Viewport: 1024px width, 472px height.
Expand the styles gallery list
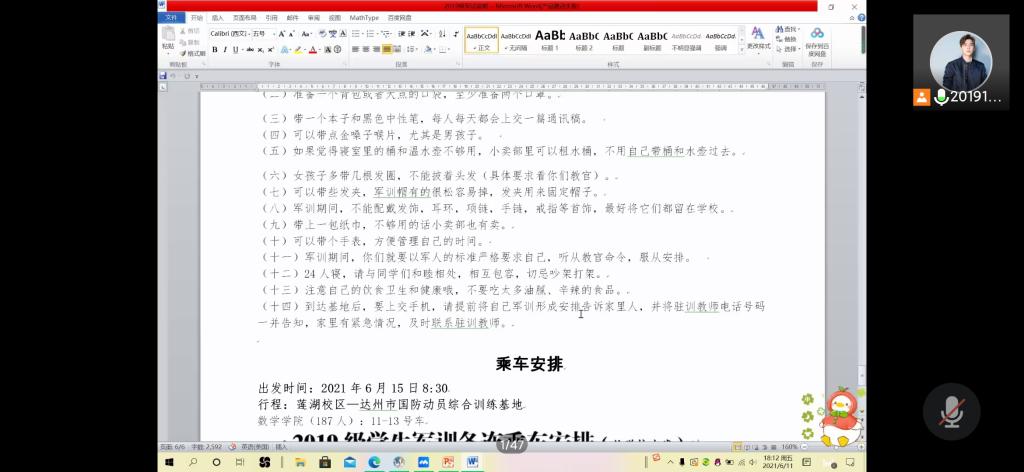pos(740,47)
